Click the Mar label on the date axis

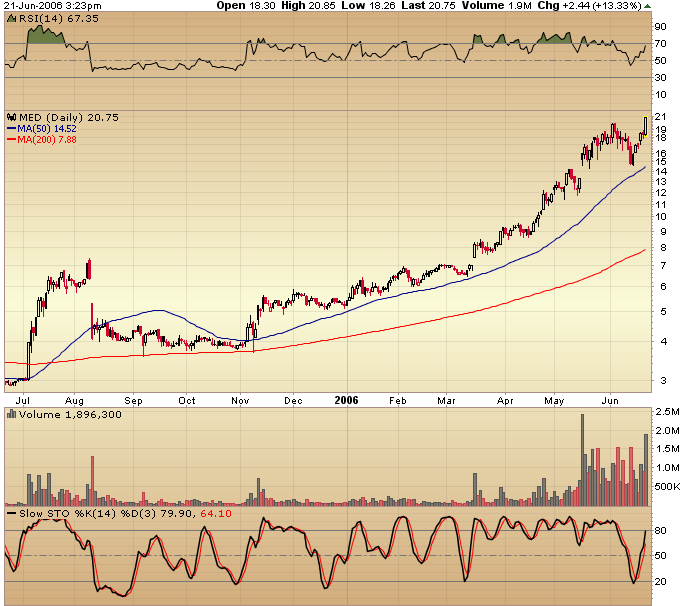tap(446, 401)
